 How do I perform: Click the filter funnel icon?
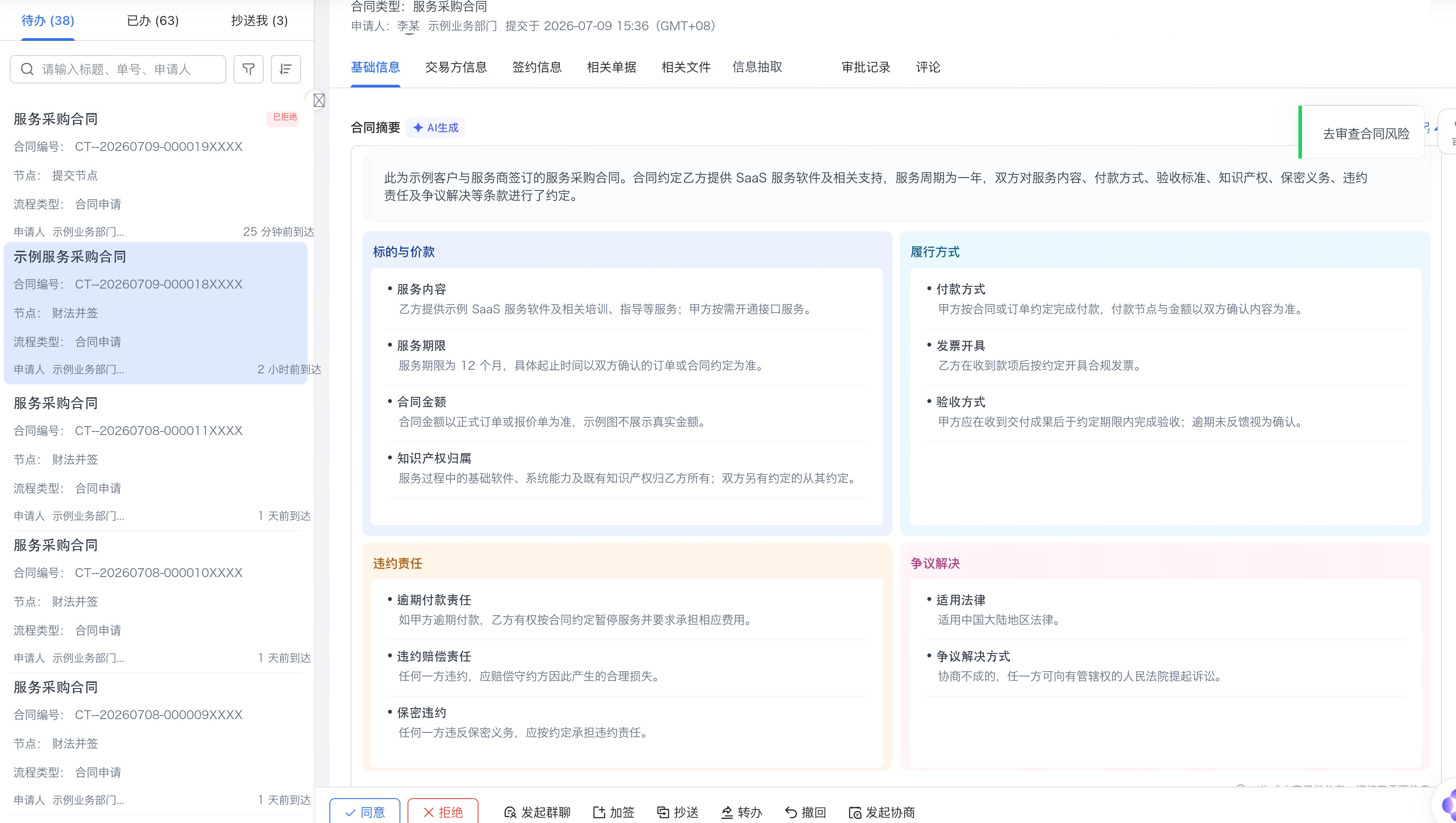click(249, 69)
